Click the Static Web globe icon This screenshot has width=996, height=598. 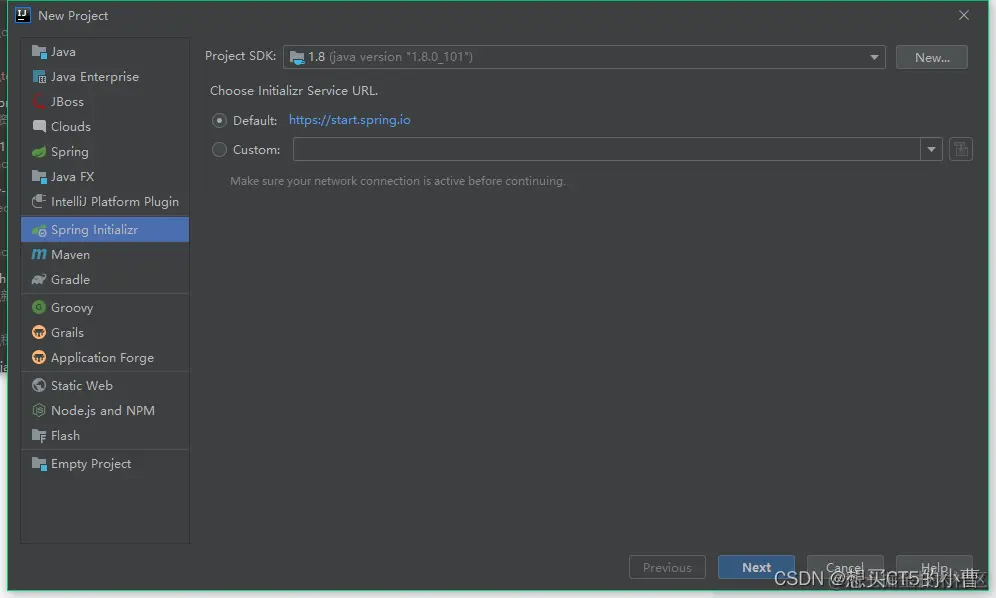tap(39, 386)
